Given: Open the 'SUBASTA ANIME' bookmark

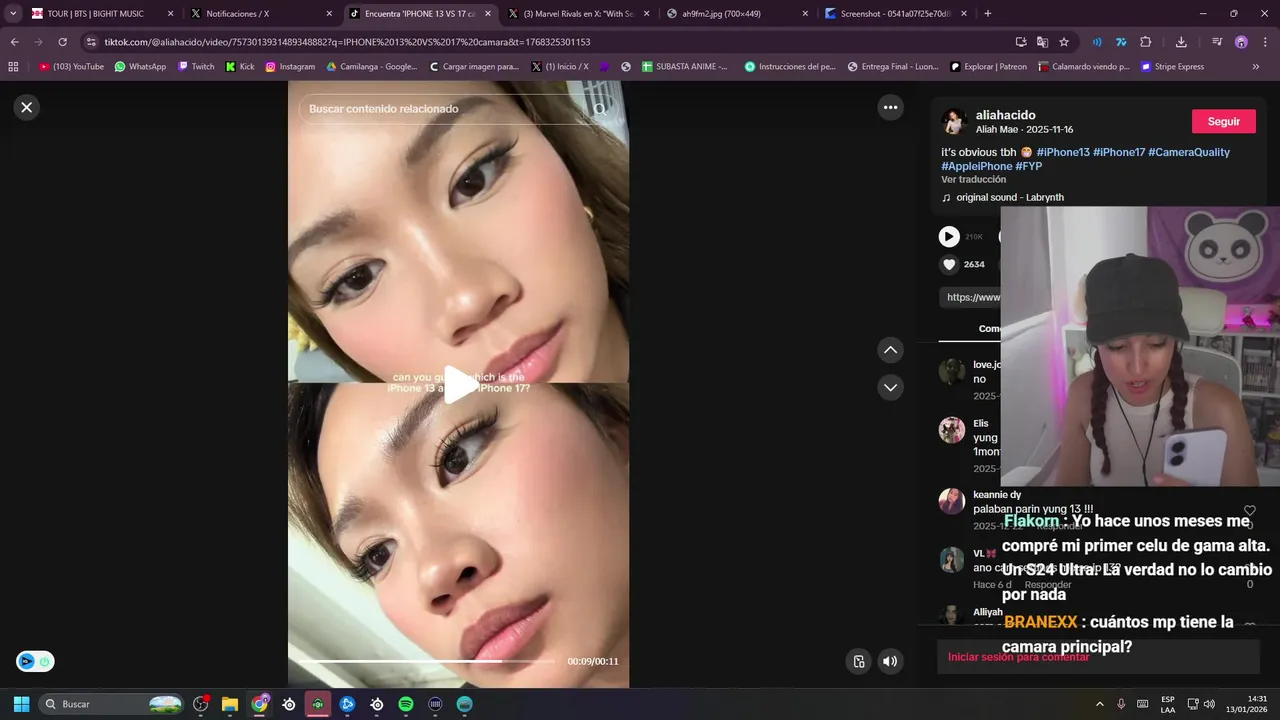Looking at the screenshot, I should pos(685,67).
